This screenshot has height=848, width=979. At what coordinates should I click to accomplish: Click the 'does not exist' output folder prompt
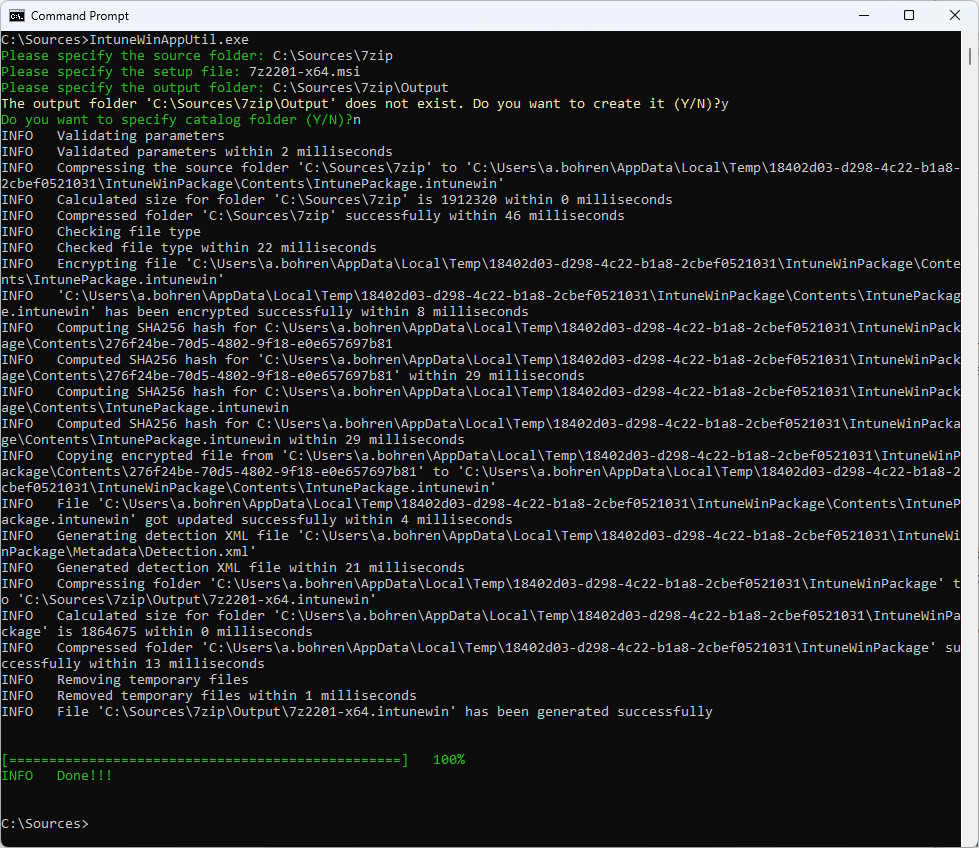365,104
